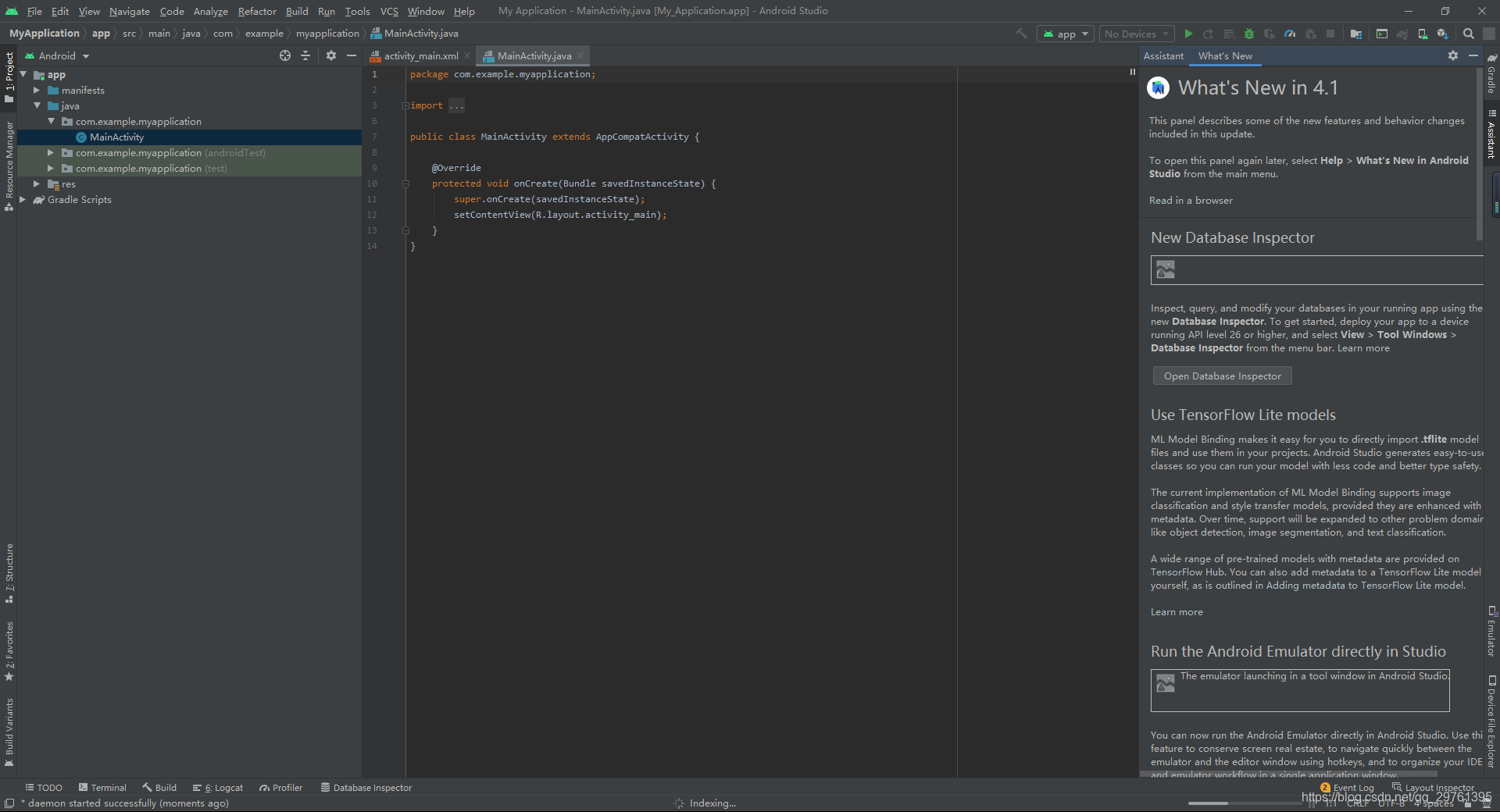This screenshot has height=812, width=1500.
Task: Open the Refactor menu
Action: (257, 11)
